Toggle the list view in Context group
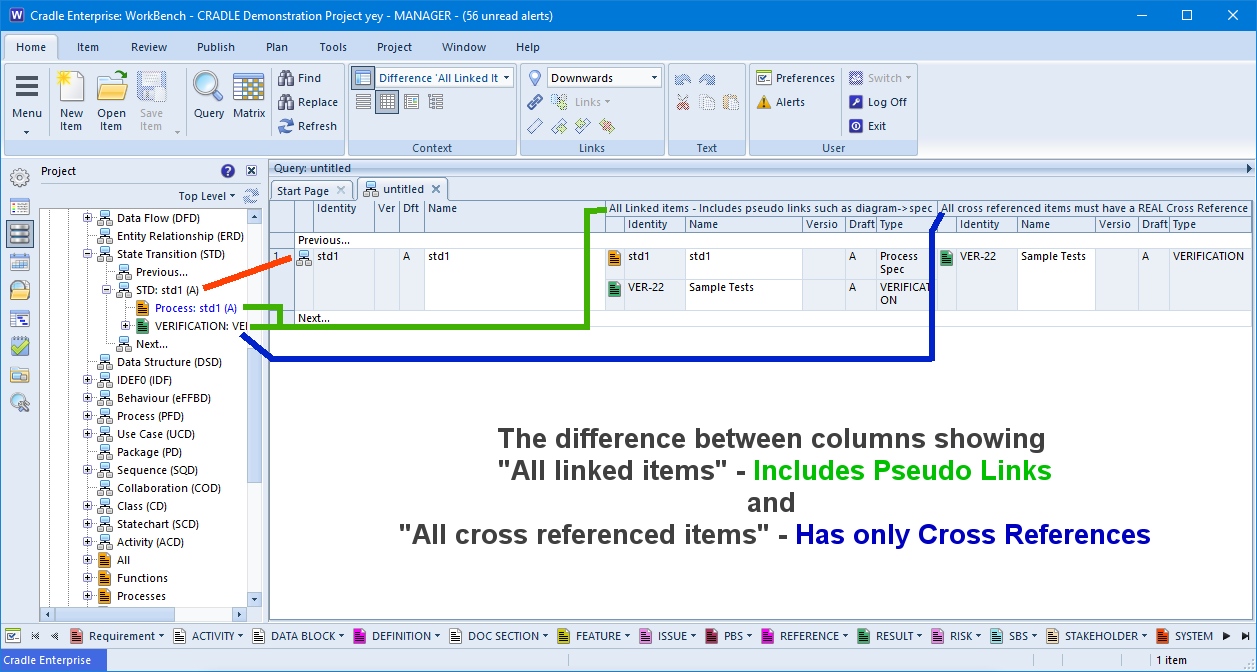1257x672 pixels. click(x=365, y=101)
